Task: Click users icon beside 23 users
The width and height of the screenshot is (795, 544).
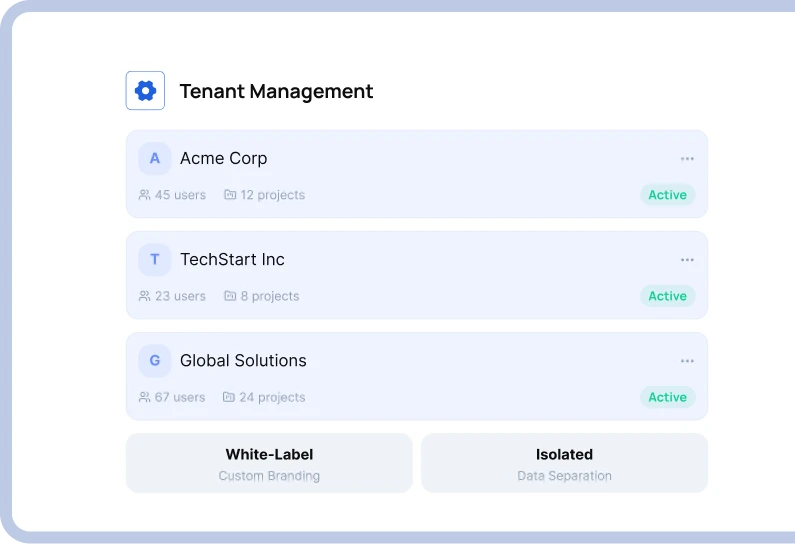Action: tap(144, 296)
